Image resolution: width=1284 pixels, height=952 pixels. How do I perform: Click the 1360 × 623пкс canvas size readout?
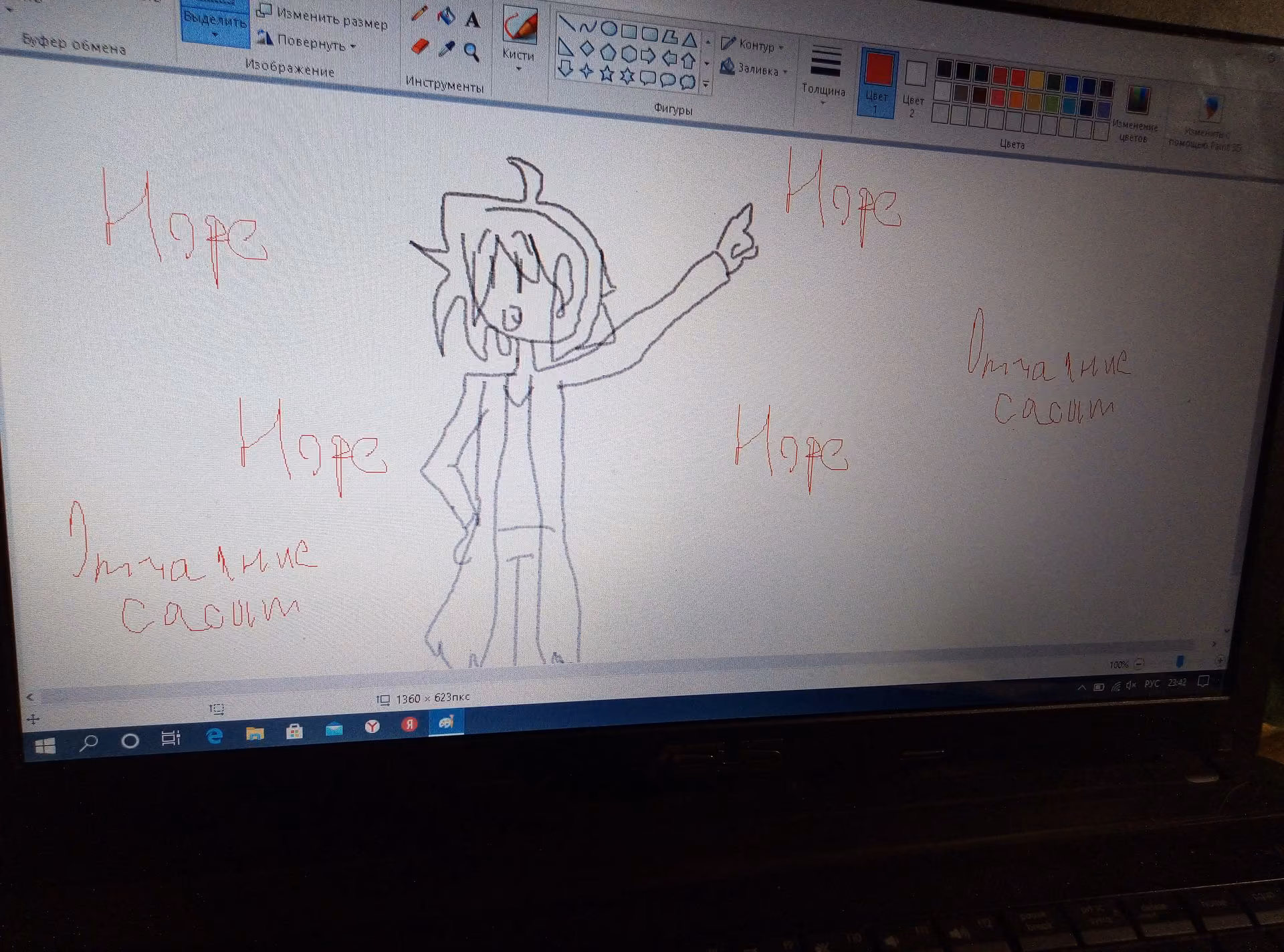click(424, 699)
